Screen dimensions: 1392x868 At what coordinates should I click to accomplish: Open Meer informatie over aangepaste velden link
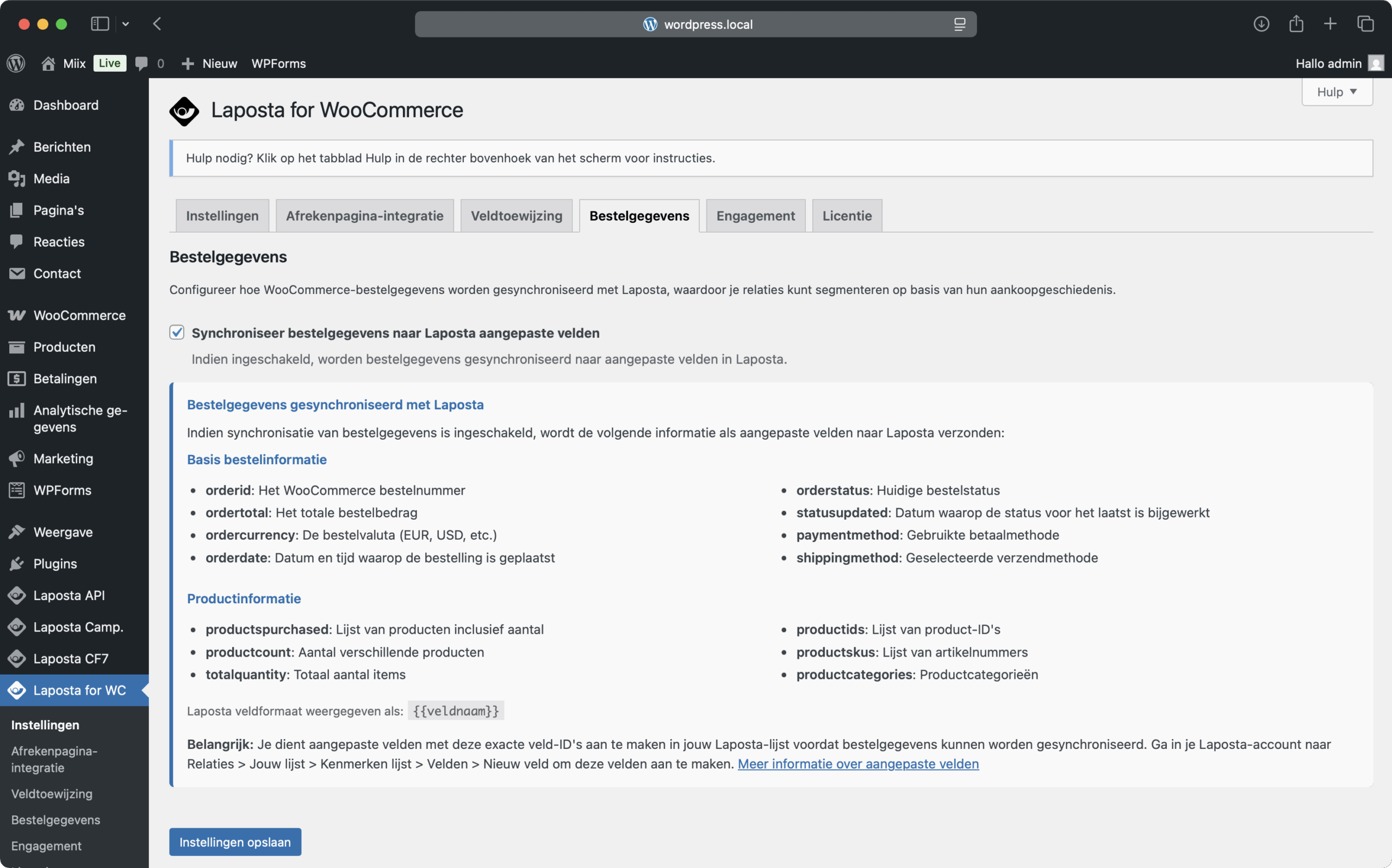click(858, 764)
